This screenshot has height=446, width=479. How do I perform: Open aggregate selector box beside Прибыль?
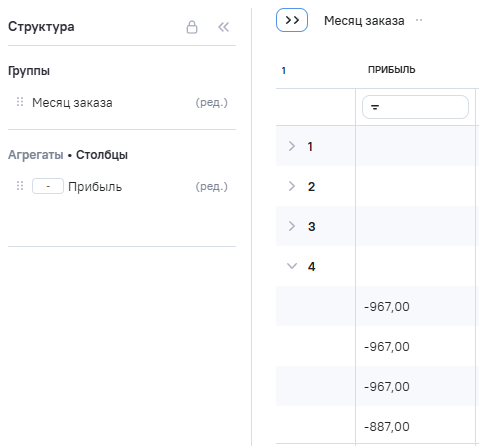click(x=48, y=186)
